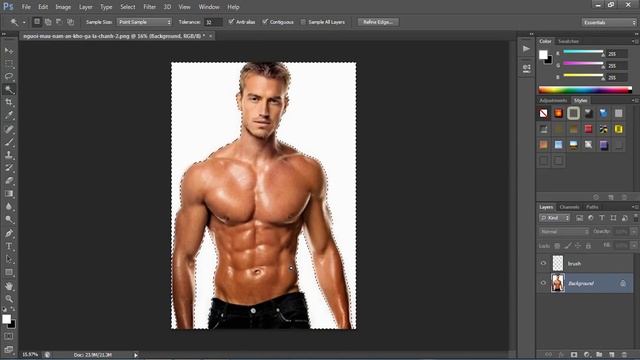The height and width of the screenshot is (360, 640).
Task: Select the Eyedropper tool
Action: (x=9, y=116)
